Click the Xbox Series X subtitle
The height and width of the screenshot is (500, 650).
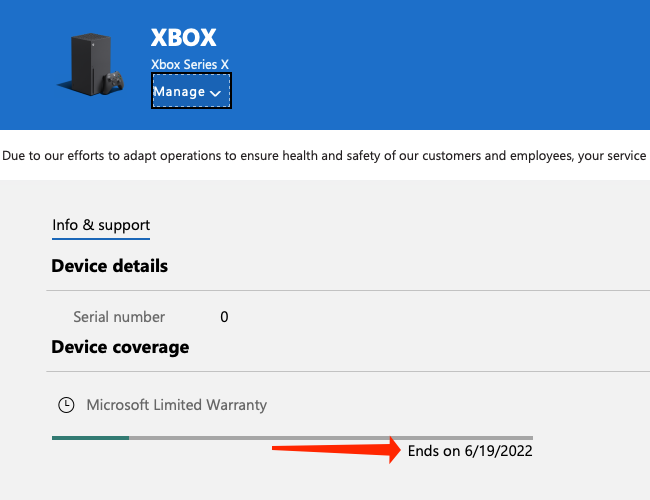tap(189, 64)
